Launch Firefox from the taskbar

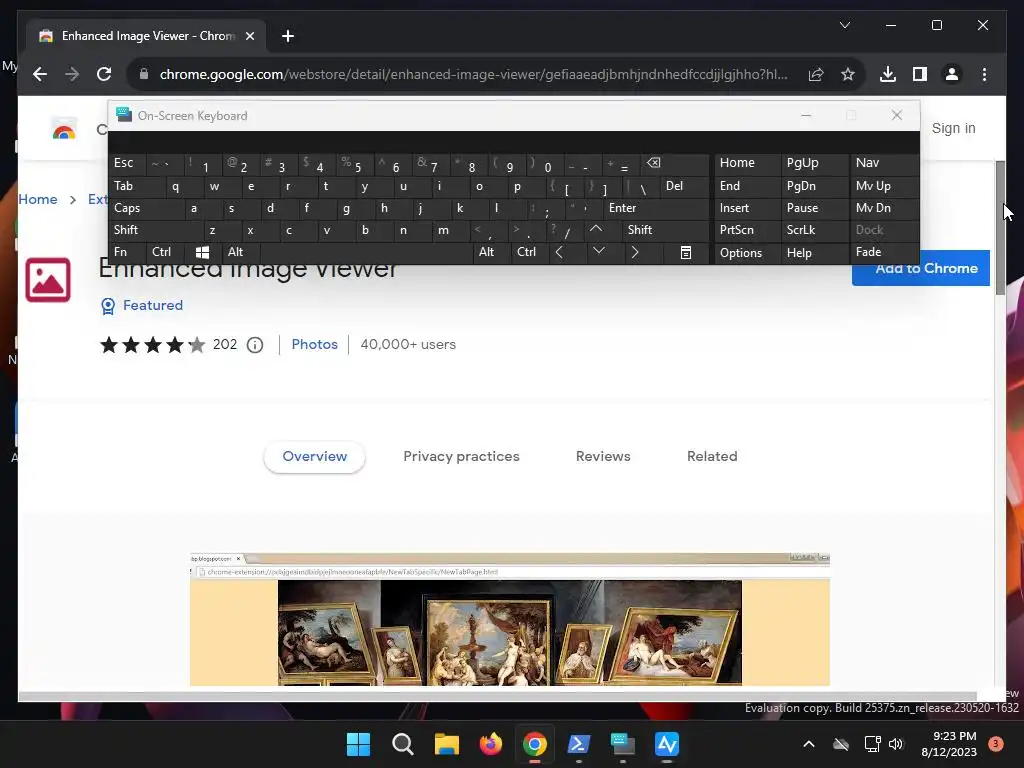(490, 744)
